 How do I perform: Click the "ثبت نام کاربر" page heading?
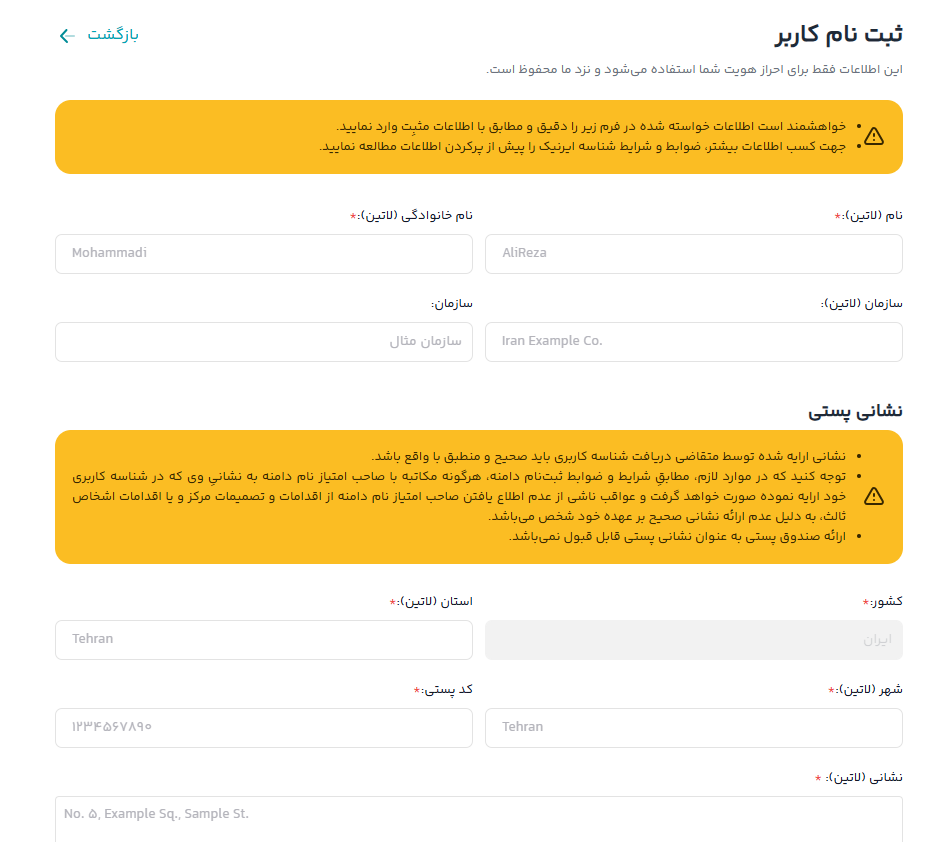[839, 35]
